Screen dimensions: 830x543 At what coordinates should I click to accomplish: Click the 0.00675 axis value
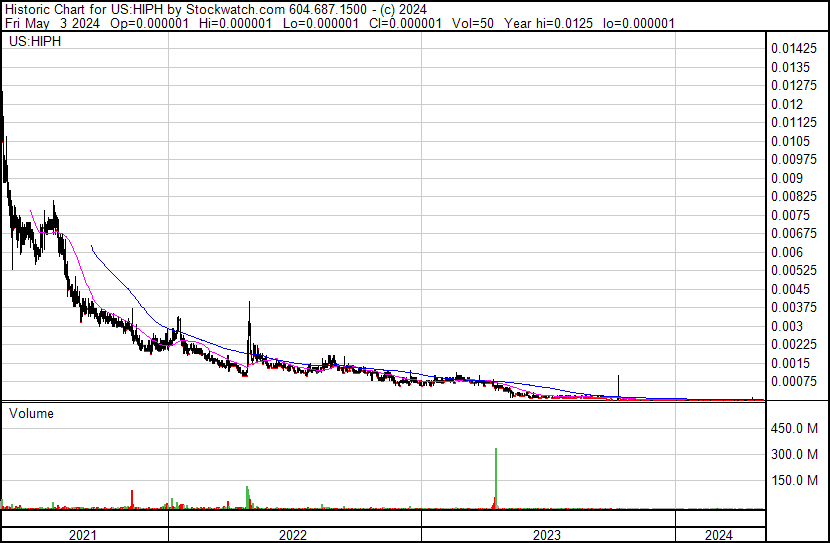(x=794, y=233)
